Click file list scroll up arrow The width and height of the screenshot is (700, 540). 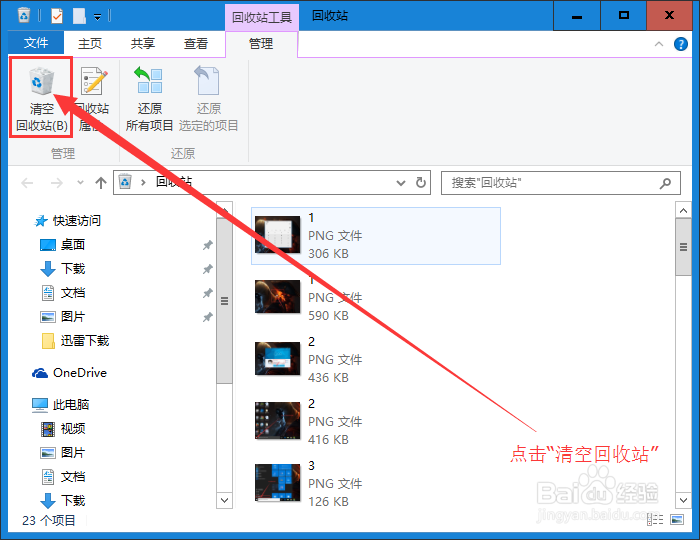(x=683, y=210)
